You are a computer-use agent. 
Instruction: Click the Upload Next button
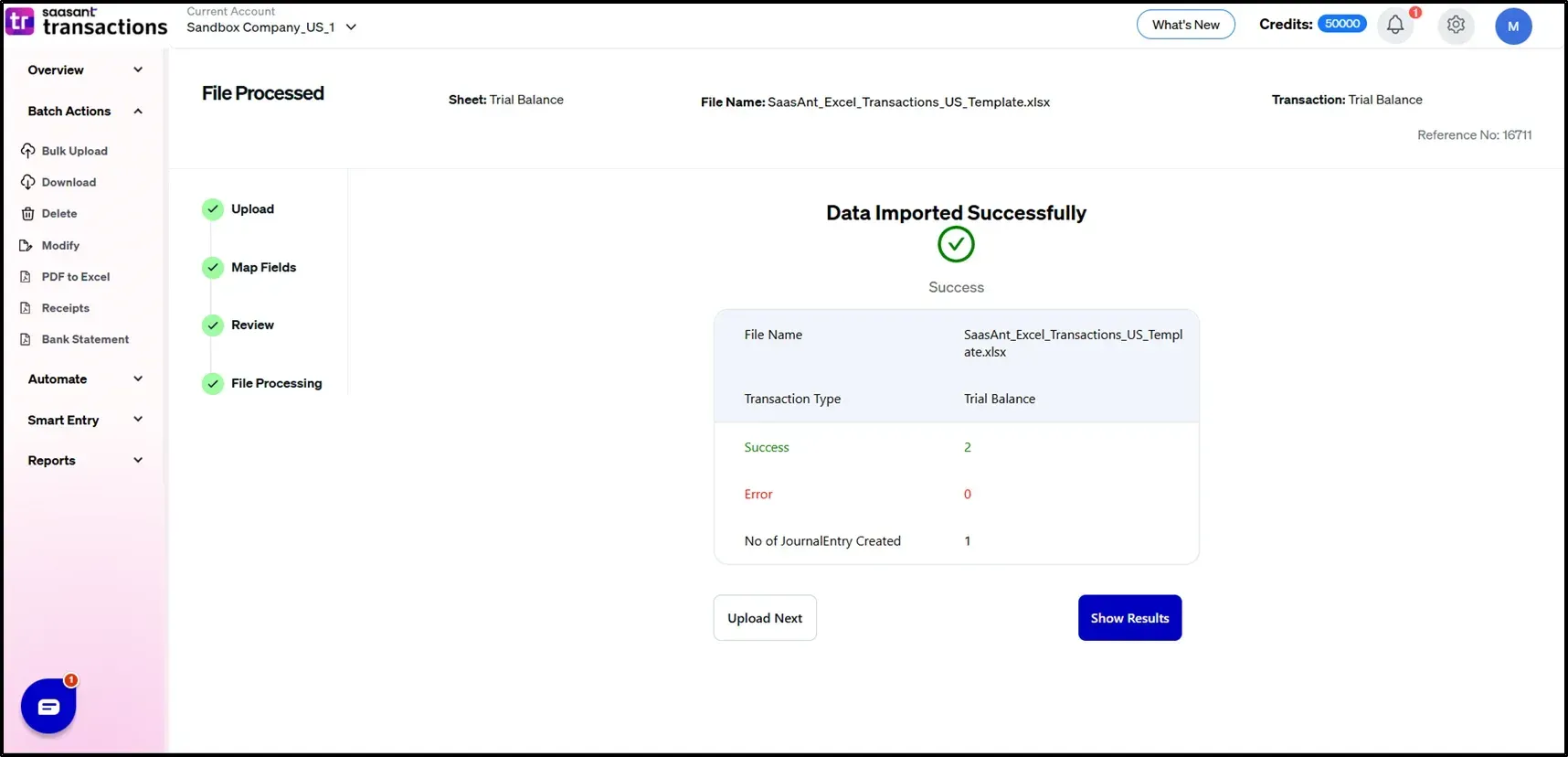coord(765,618)
